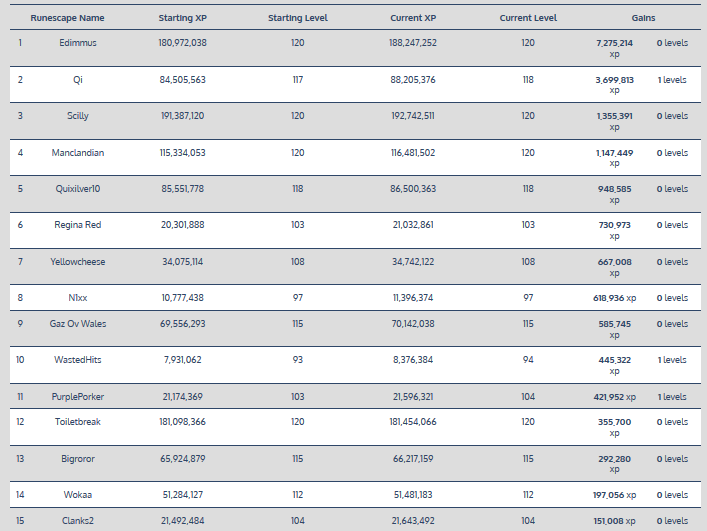Click Edimmus's 7,275,214 xp gains cell

[x=614, y=49]
